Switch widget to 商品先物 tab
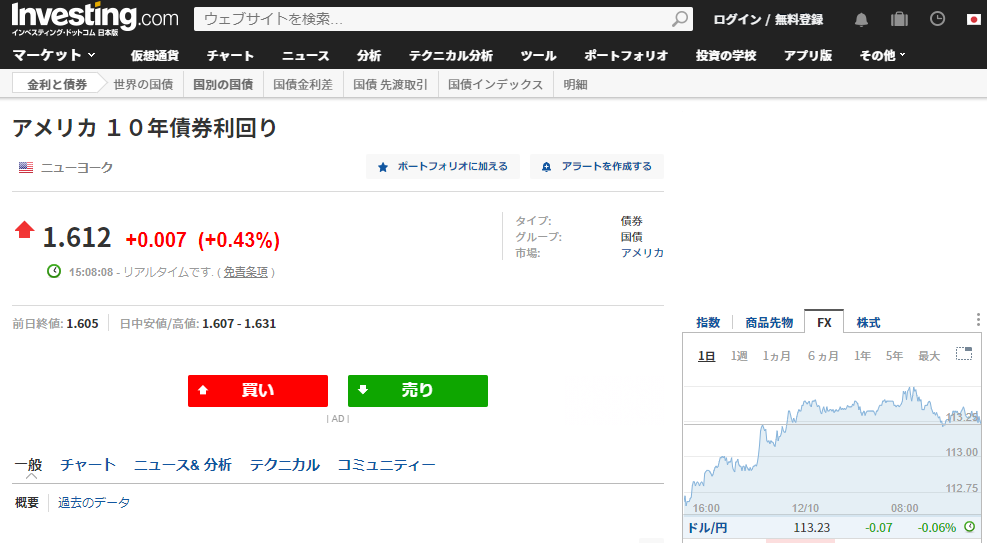Viewport: 987px width, 543px height. [769, 323]
